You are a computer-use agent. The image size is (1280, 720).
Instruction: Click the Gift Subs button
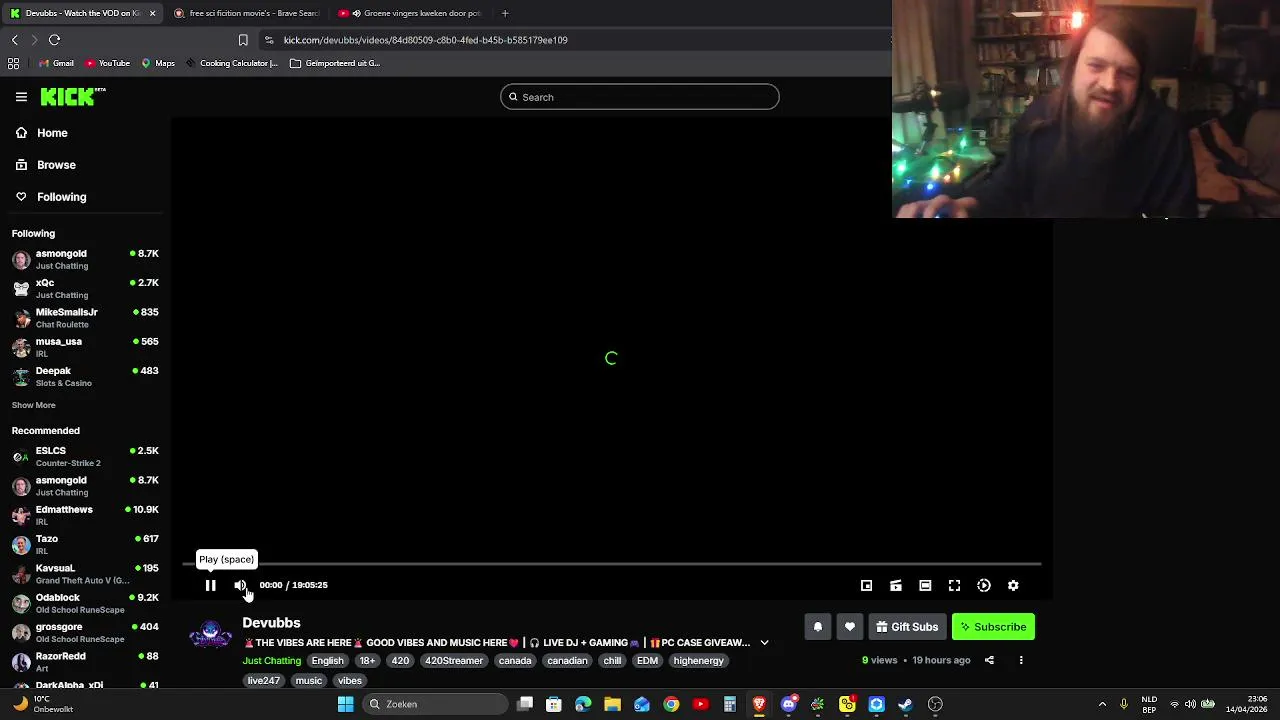click(907, 627)
